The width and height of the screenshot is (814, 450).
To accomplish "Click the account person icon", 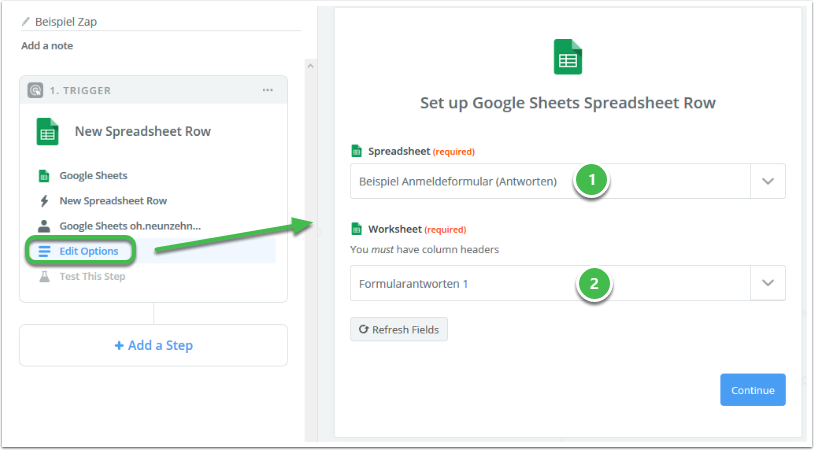I will pos(44,226).
